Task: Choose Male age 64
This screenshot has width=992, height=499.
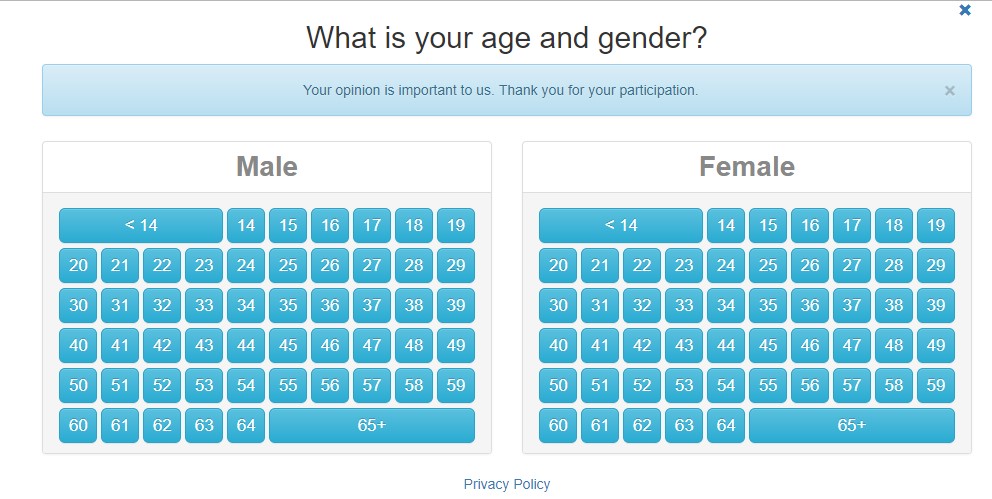Action: pyautogui.click(x=246, y=425)
